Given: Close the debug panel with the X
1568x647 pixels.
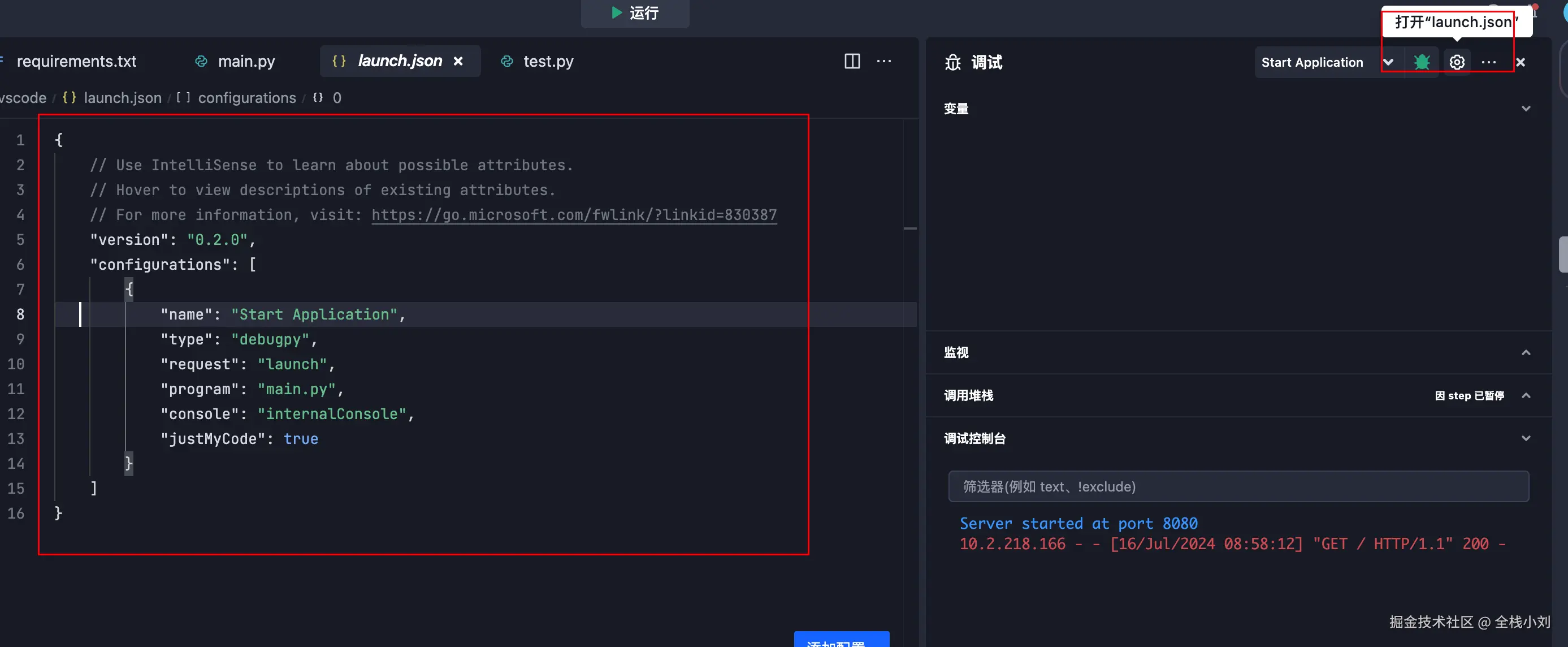Looking at the screenshot, I should point(1521,62).
